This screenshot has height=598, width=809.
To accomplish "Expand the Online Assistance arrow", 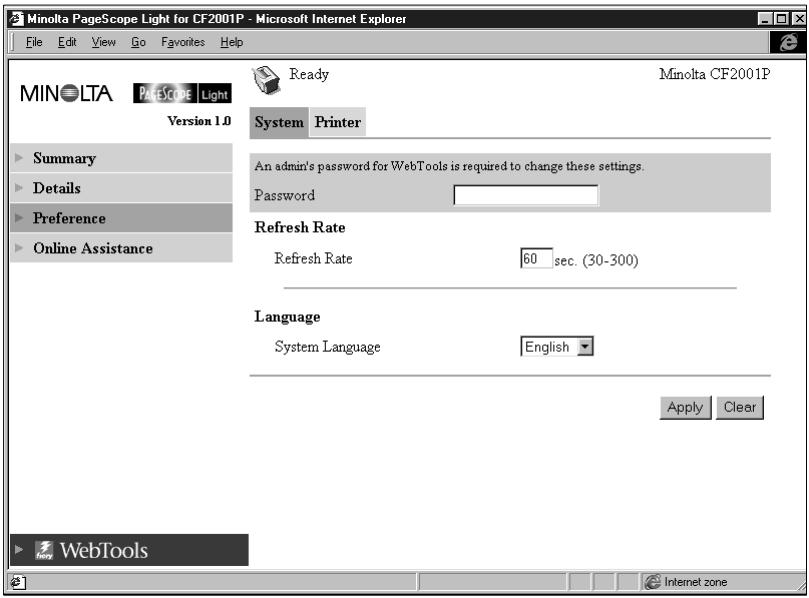I will coord(19,248).
